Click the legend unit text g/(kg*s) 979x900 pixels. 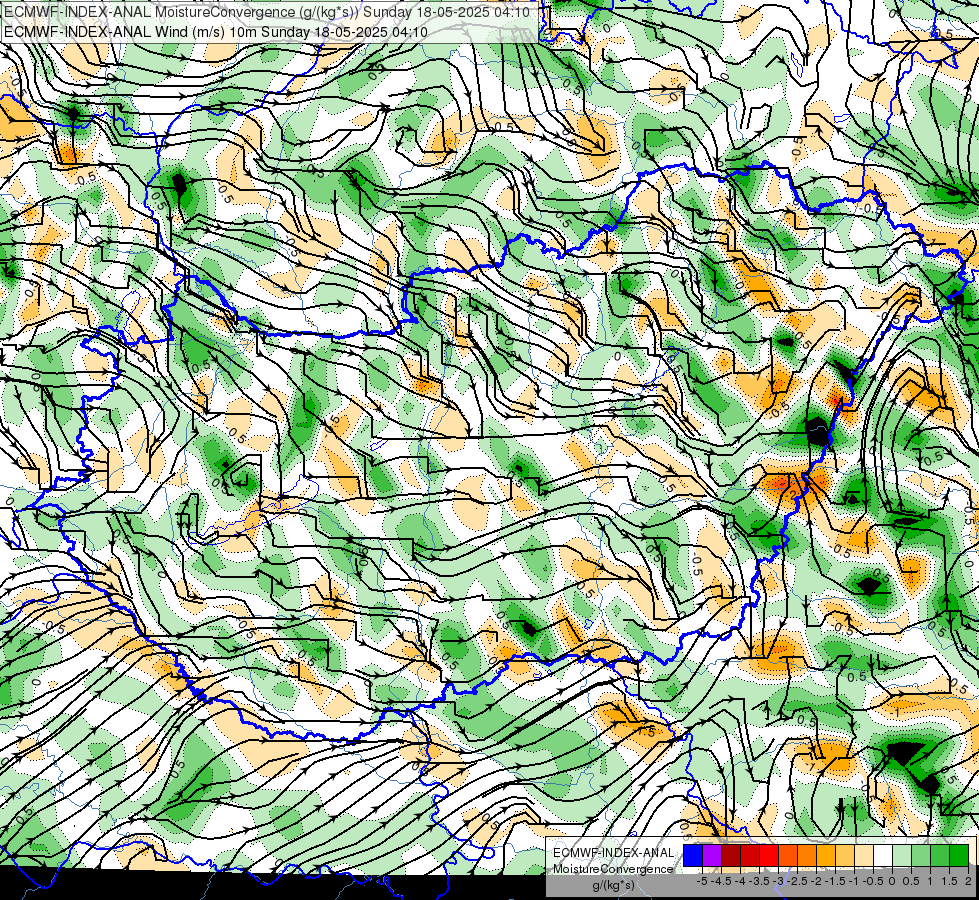pos(613,885)
